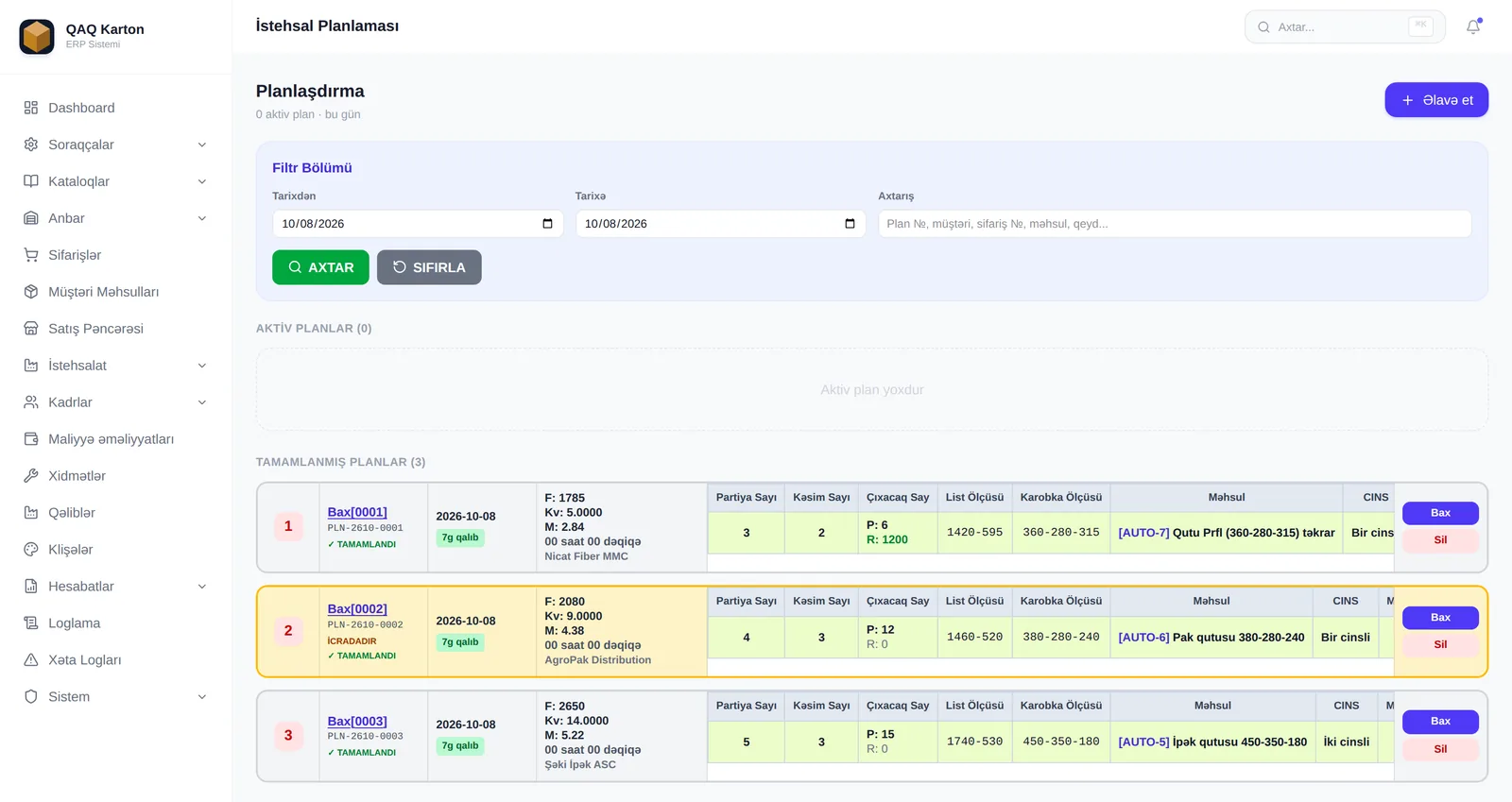Click Bax button for plan Bax[0002]
The image size is (1512, 802).
(x=1440, y=618)
